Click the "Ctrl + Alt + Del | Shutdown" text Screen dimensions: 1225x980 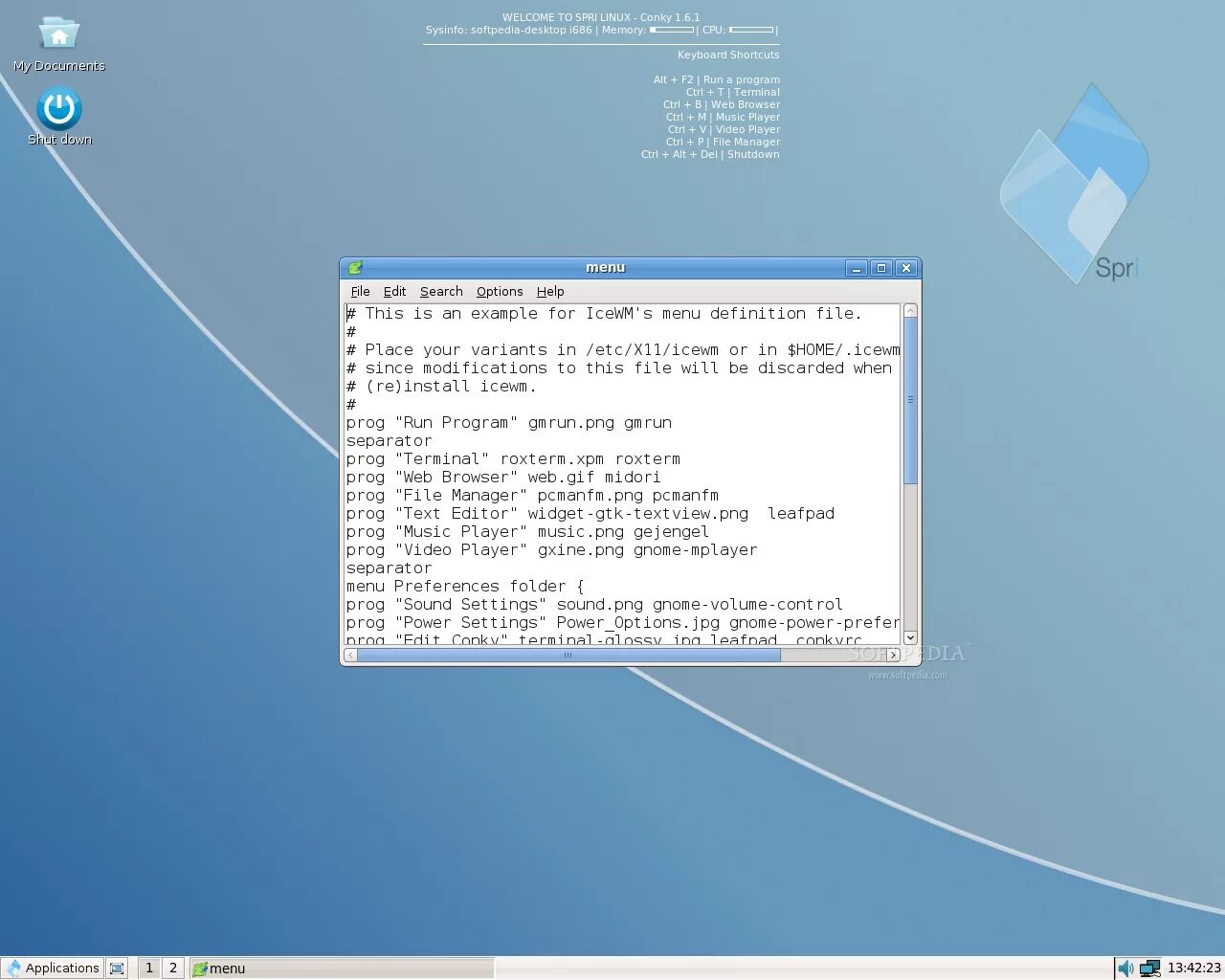tap(711, 154)
